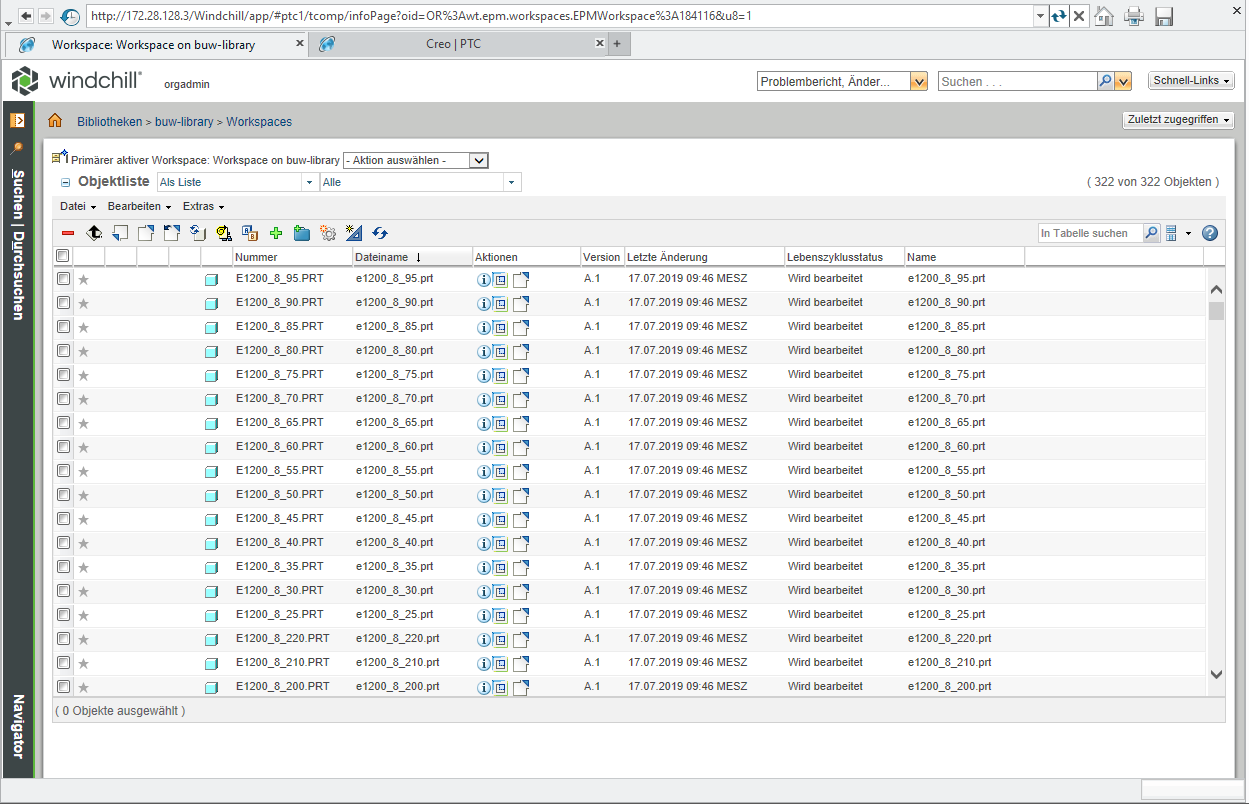Click the part icon for E1200_8_70.PRT
The width and height of the screenshot is (1249, 804).
[x=211, y=400]
